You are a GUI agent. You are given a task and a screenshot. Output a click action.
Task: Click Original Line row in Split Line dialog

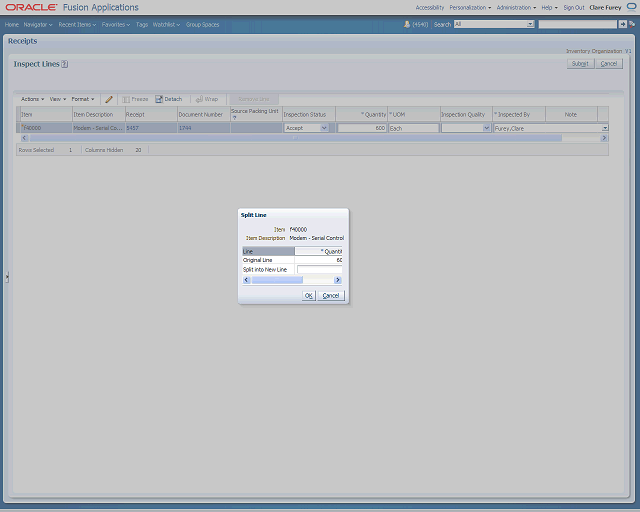[x=292, y=260]
